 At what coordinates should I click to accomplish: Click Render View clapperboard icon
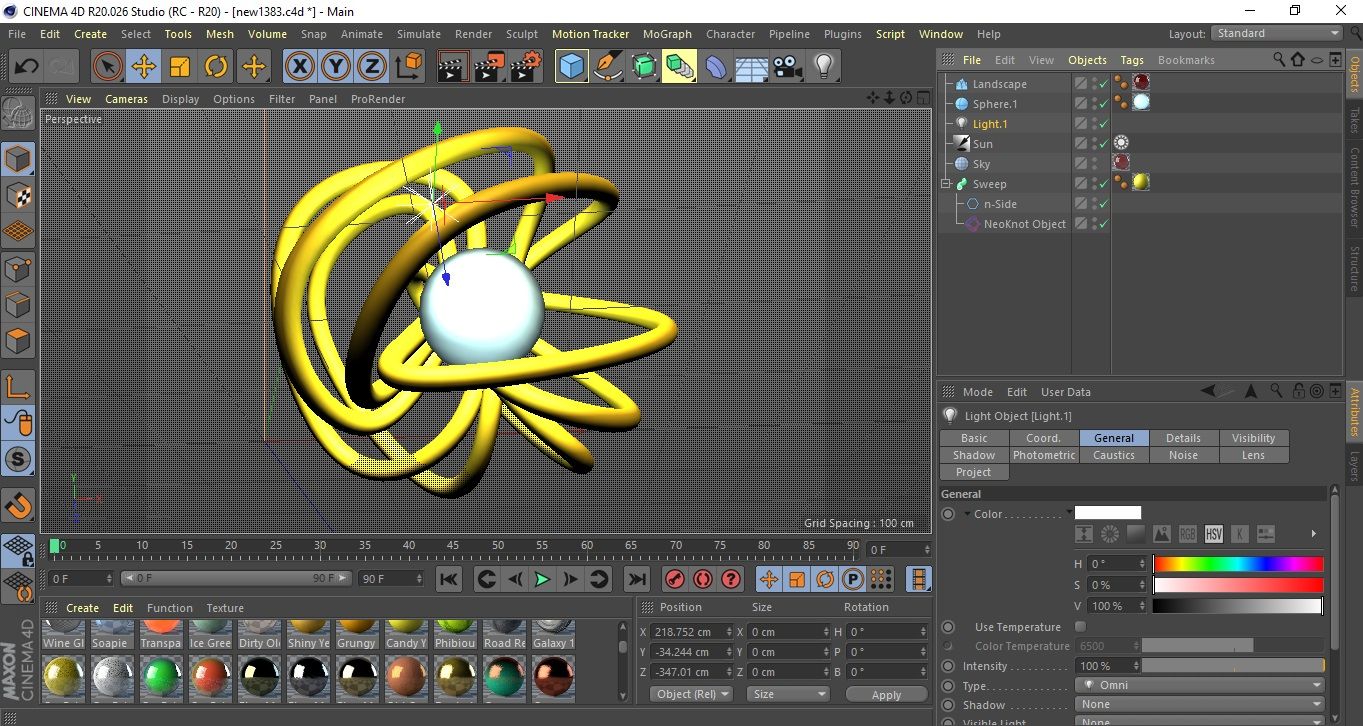(454, 67)
